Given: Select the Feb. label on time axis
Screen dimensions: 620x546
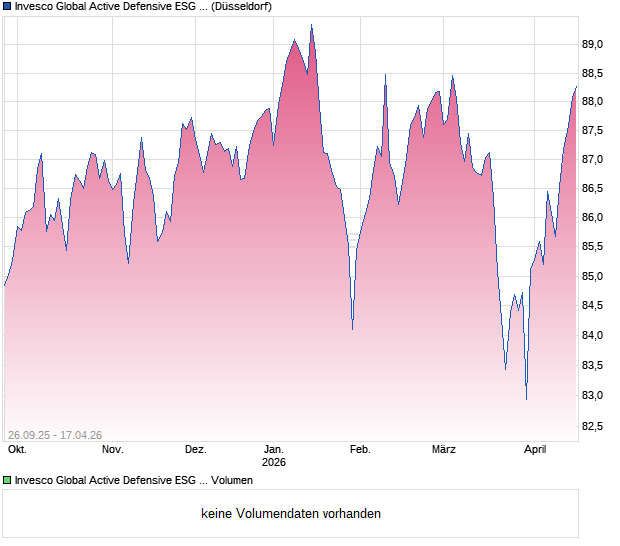Looking at the screenshot, I should pyautogui.click(x=362, y=450).
